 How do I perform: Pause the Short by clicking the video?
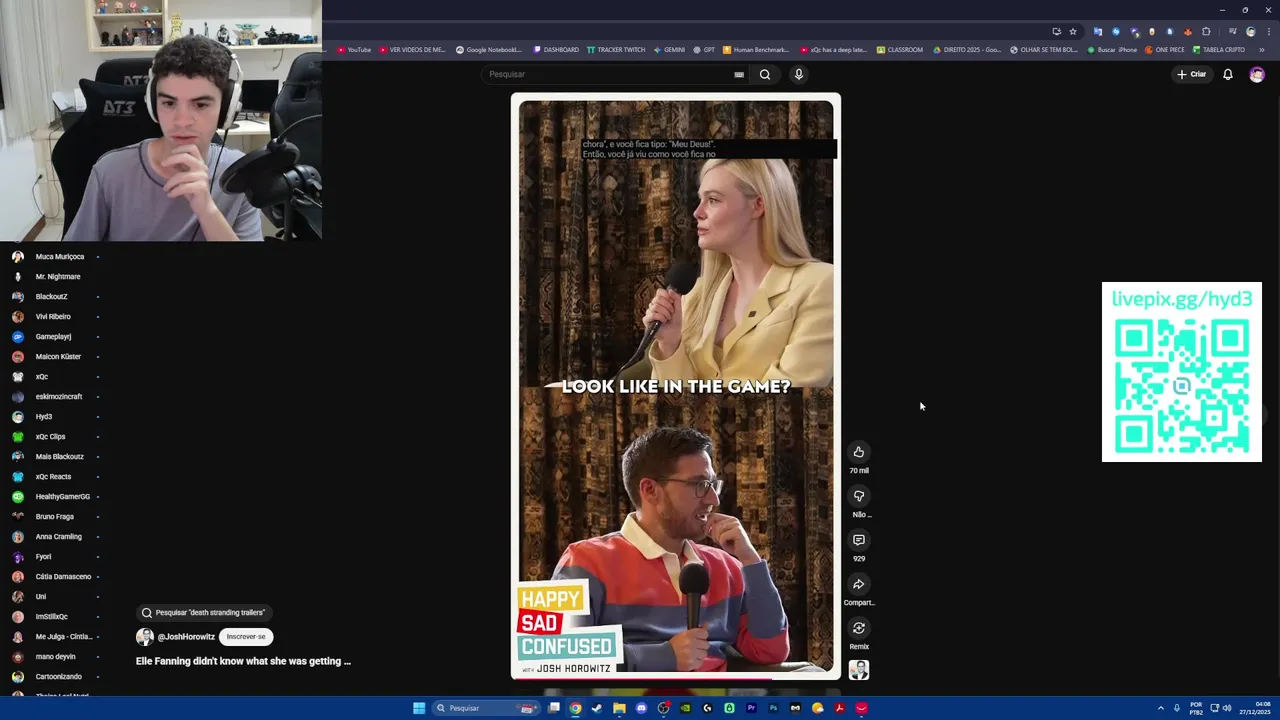[676, 386]
